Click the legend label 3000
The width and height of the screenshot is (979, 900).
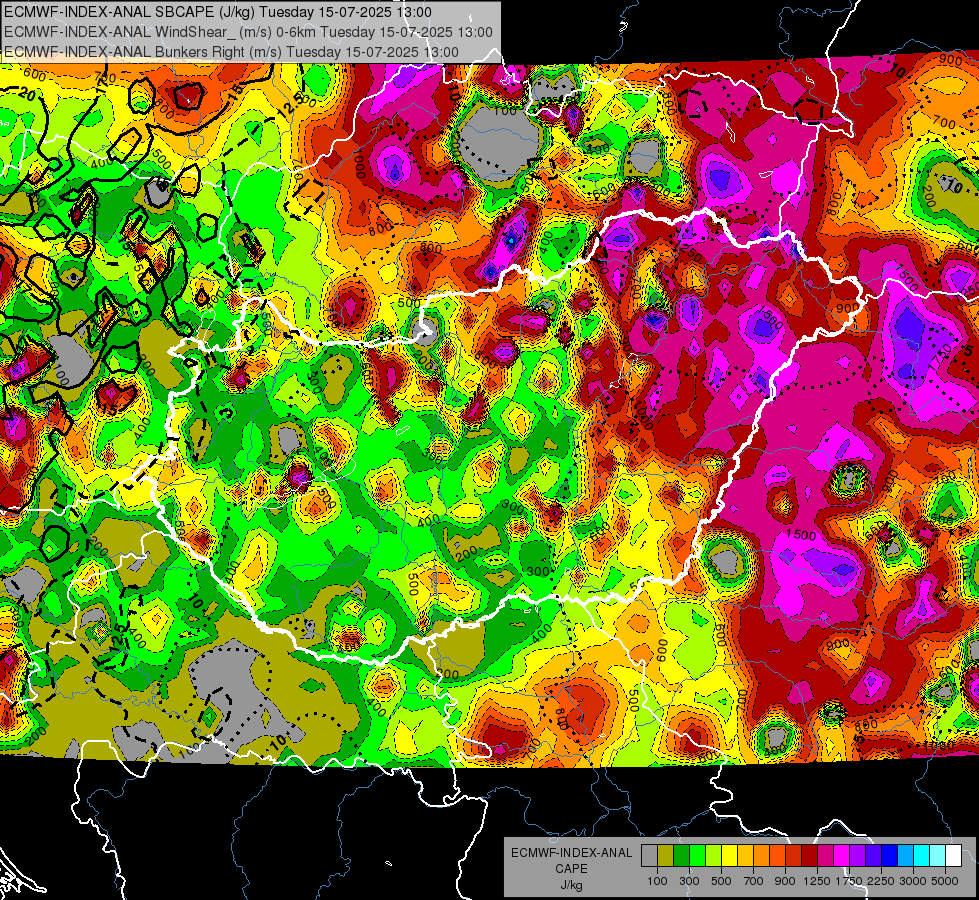tap(913, 881)
